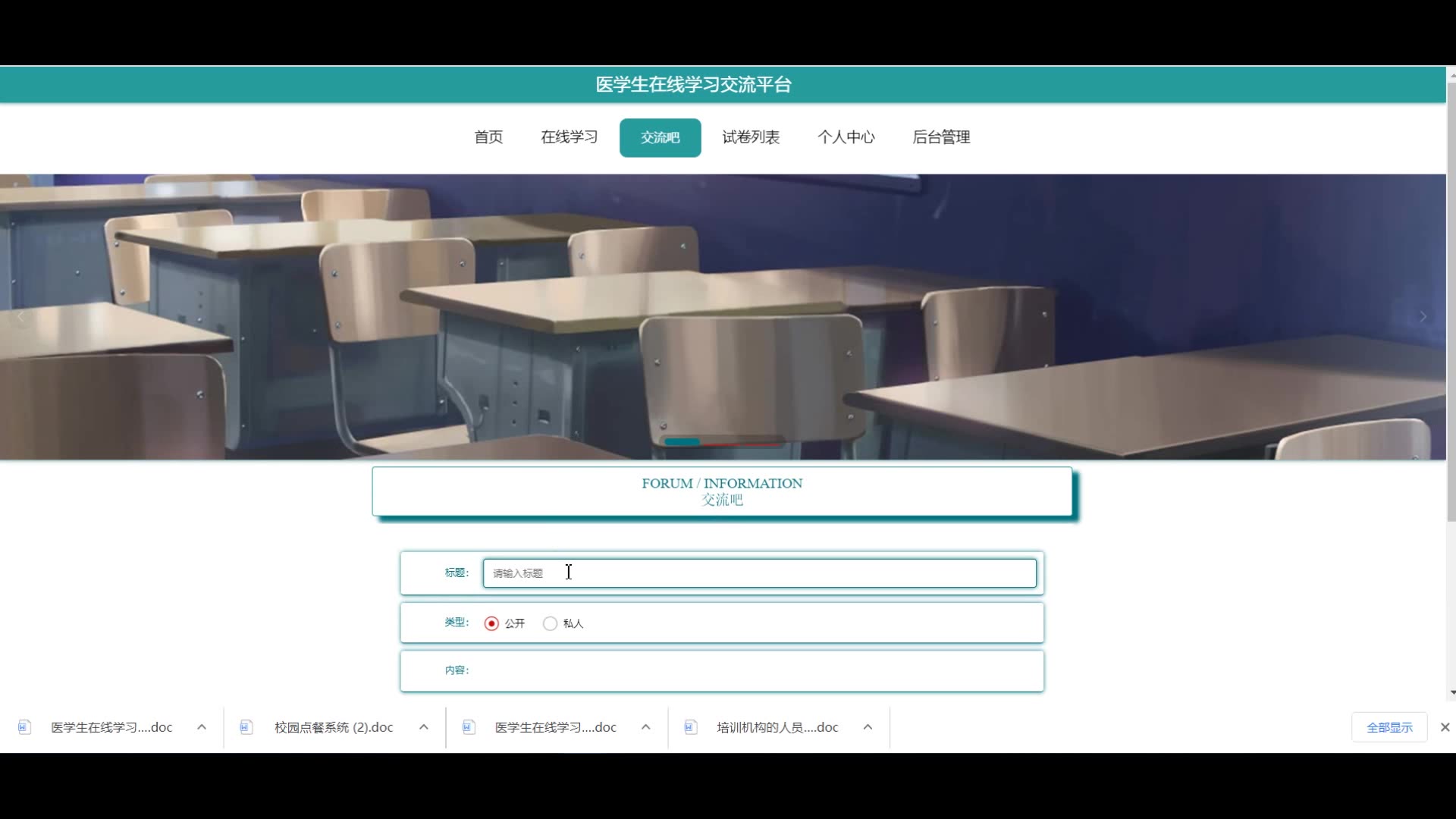1456x819 pixels.
Task: Go to previous carousel slide arrow
Action: (x=21, y=317)
